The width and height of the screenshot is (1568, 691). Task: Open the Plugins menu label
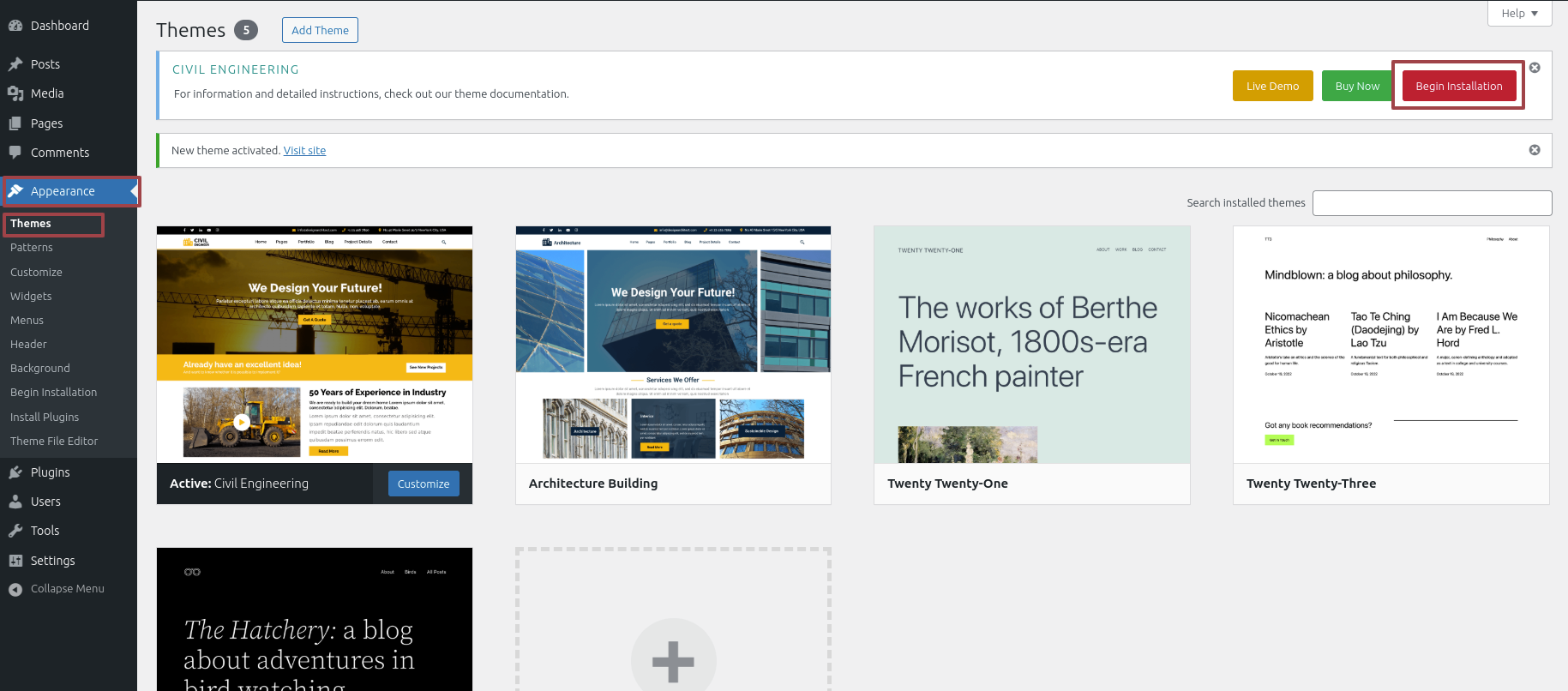tap(51, 472)
